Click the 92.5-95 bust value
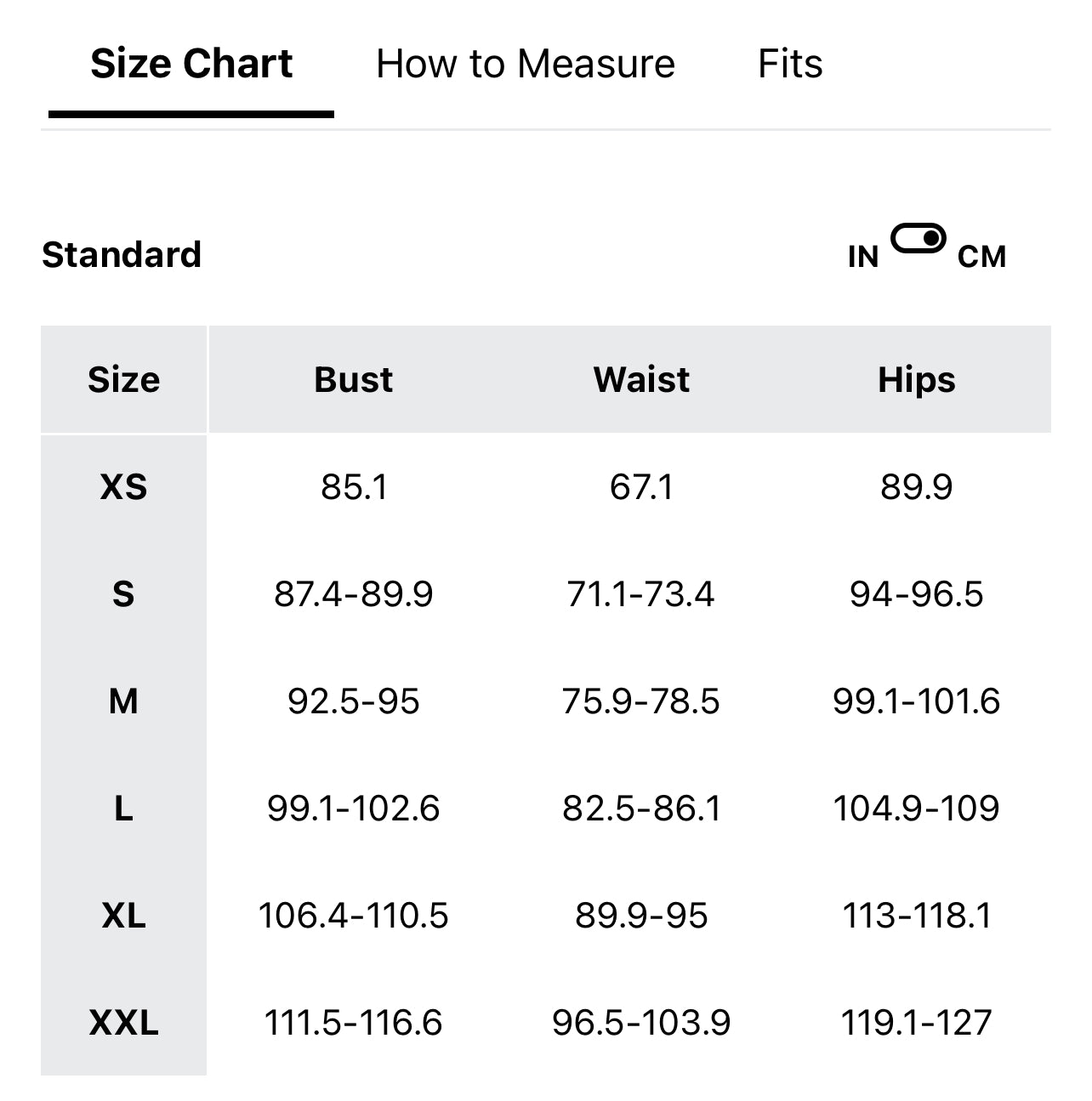The image size is (1092, 1101). 353,701
